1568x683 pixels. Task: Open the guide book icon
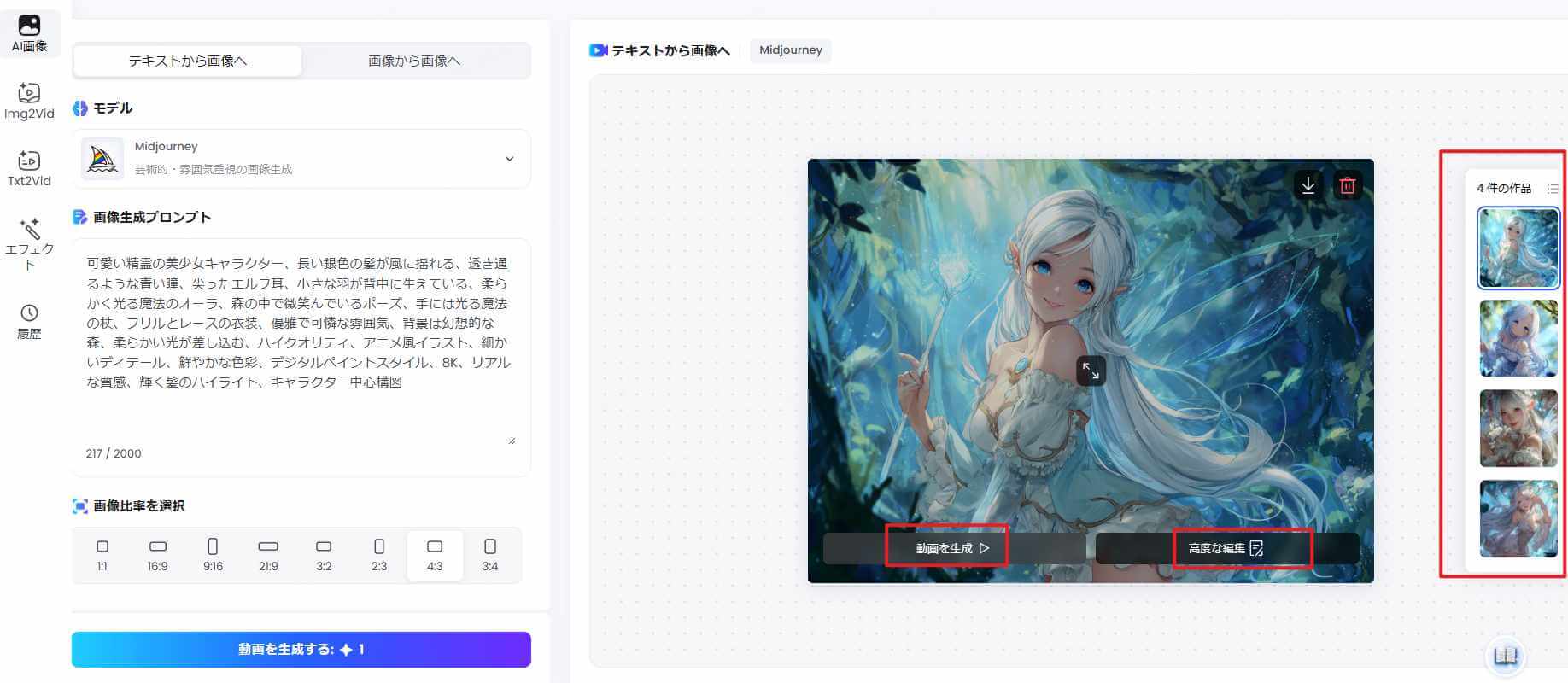1505,656
